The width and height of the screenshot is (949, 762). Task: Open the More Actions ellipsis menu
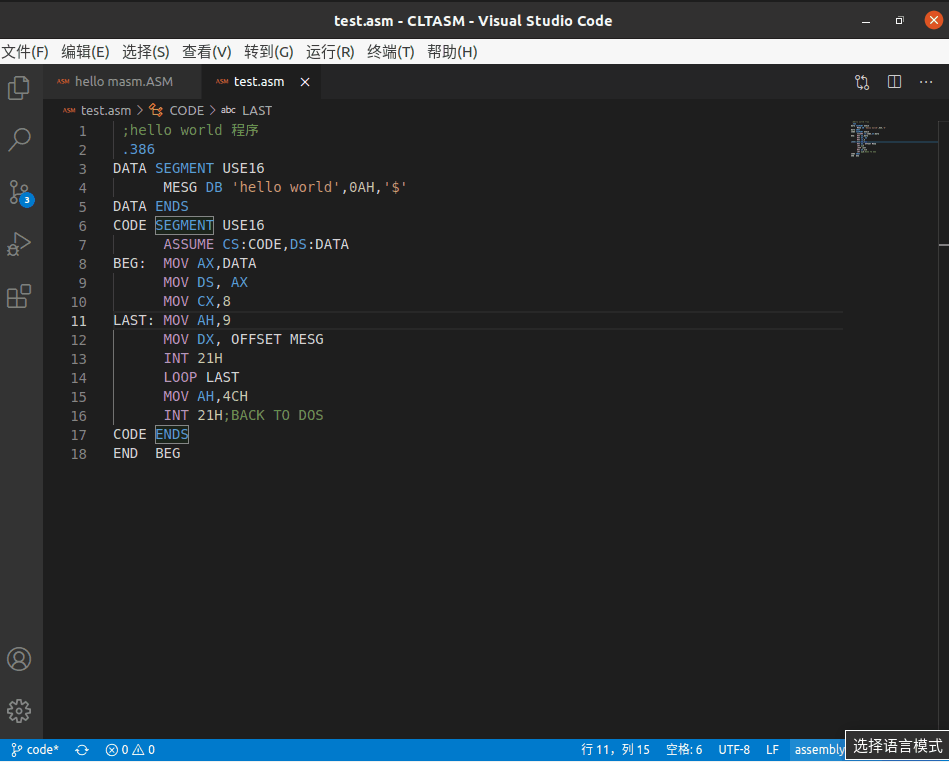[x=926, y=82]
